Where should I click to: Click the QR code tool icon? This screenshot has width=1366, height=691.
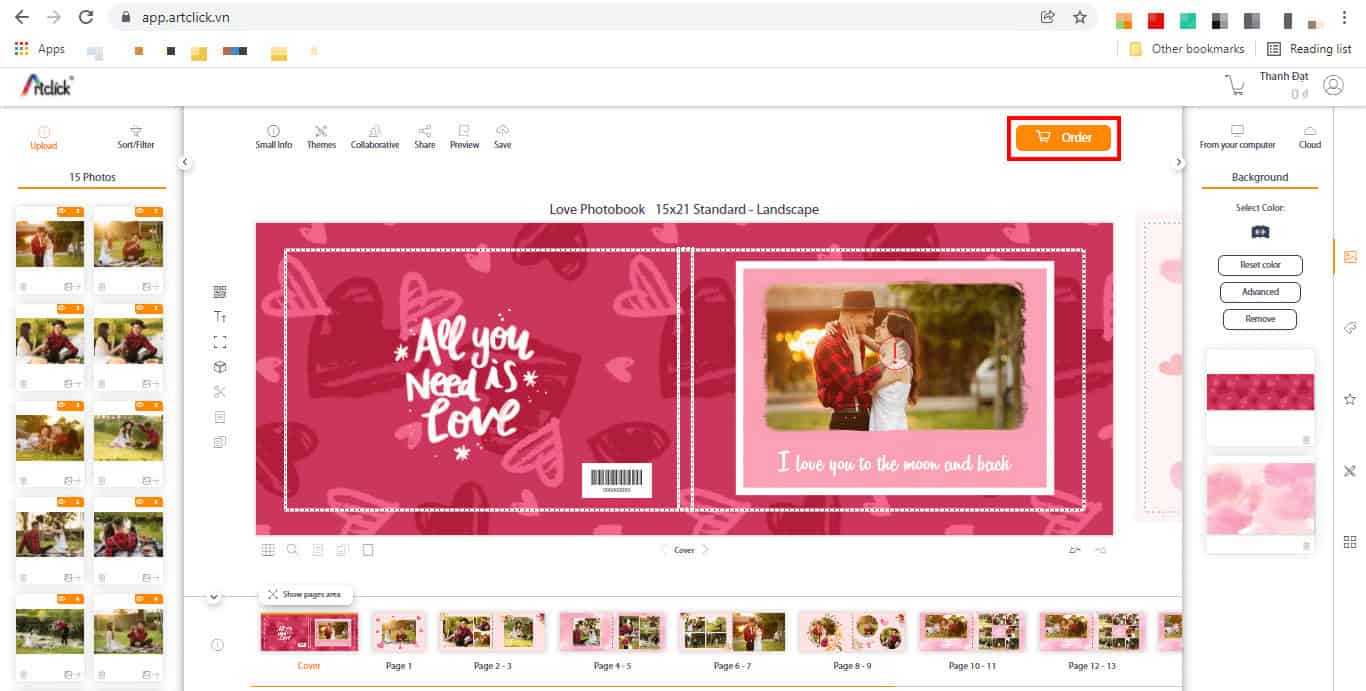(220, 291)
